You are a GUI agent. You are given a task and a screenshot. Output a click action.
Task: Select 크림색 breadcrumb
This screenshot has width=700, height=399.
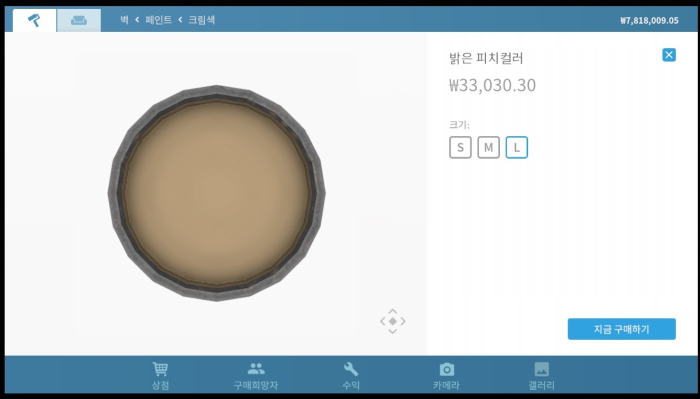[x=202, y=20]
